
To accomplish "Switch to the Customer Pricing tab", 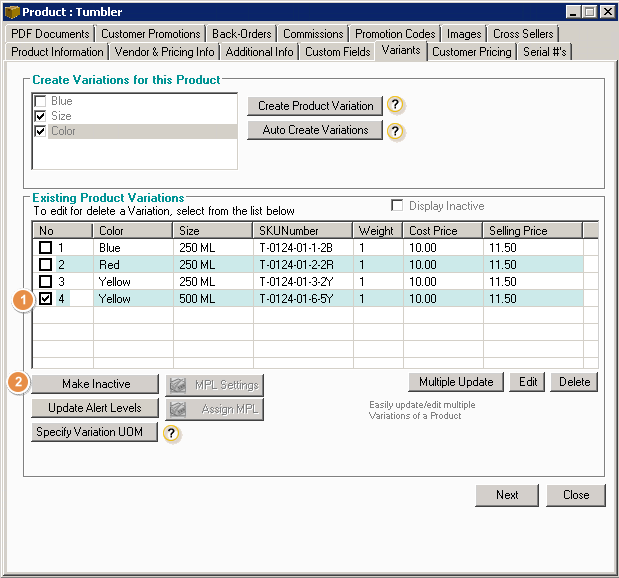I will (x=472, y=52).
